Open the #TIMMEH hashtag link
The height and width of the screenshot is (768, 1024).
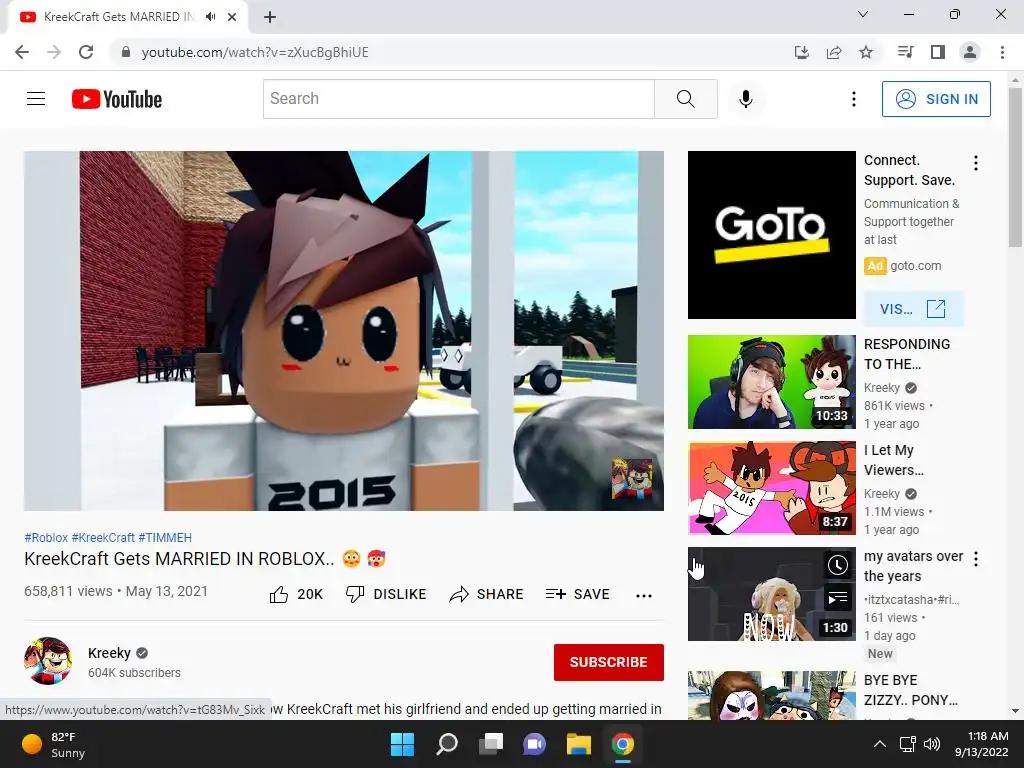click(165, 537)
